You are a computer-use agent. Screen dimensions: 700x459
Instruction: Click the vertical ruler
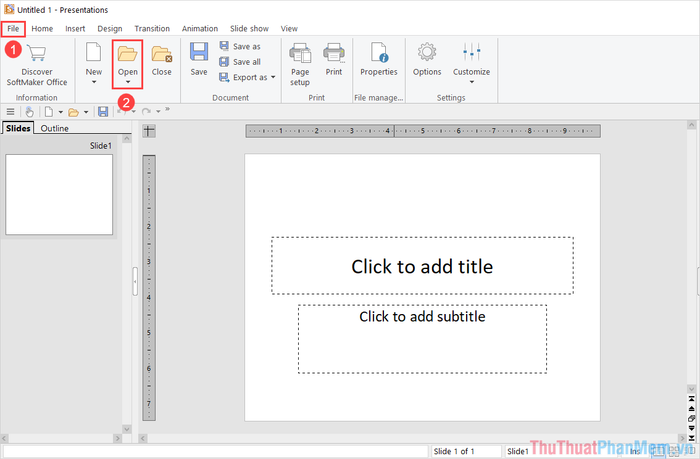tap(149, 288)
